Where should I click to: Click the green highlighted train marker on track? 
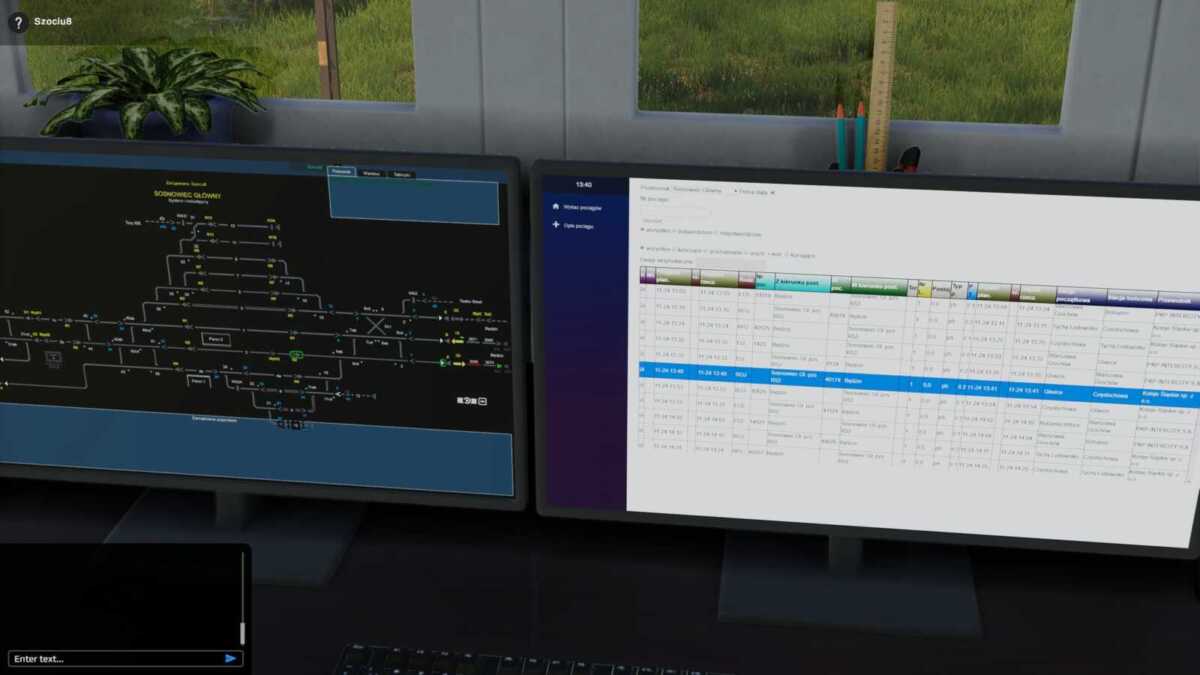[297, 355]
